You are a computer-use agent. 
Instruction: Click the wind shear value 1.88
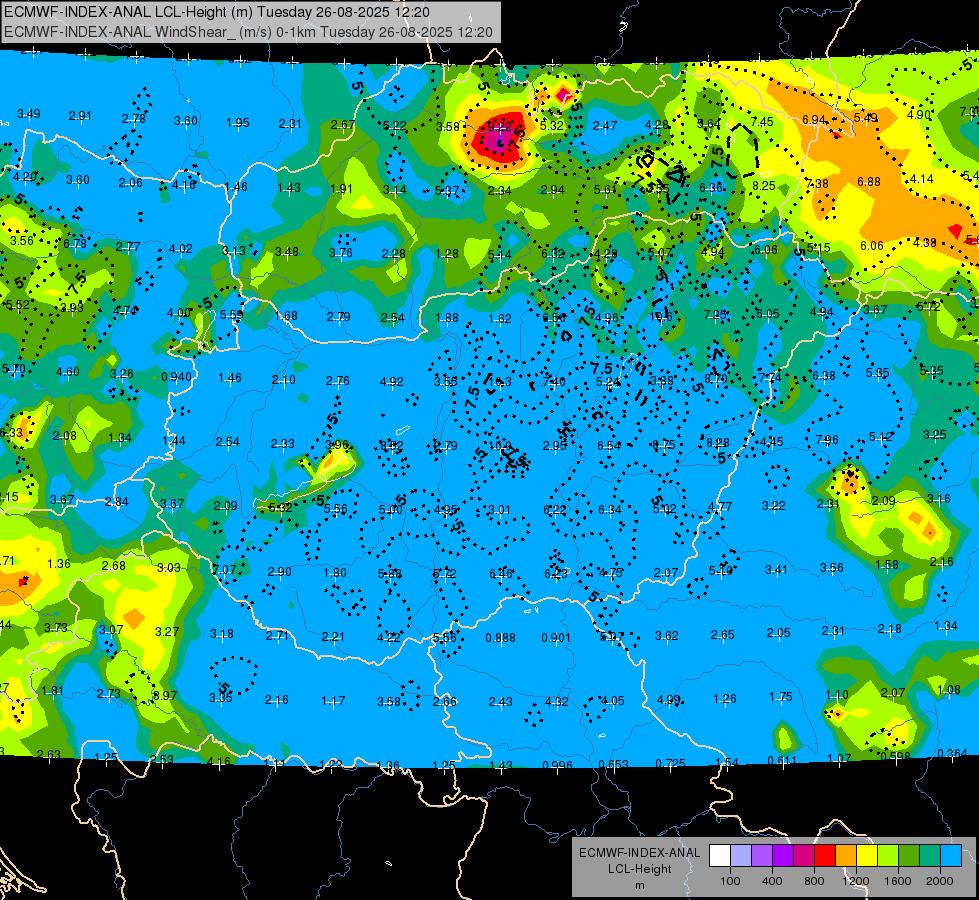click(x=447, y=318)
